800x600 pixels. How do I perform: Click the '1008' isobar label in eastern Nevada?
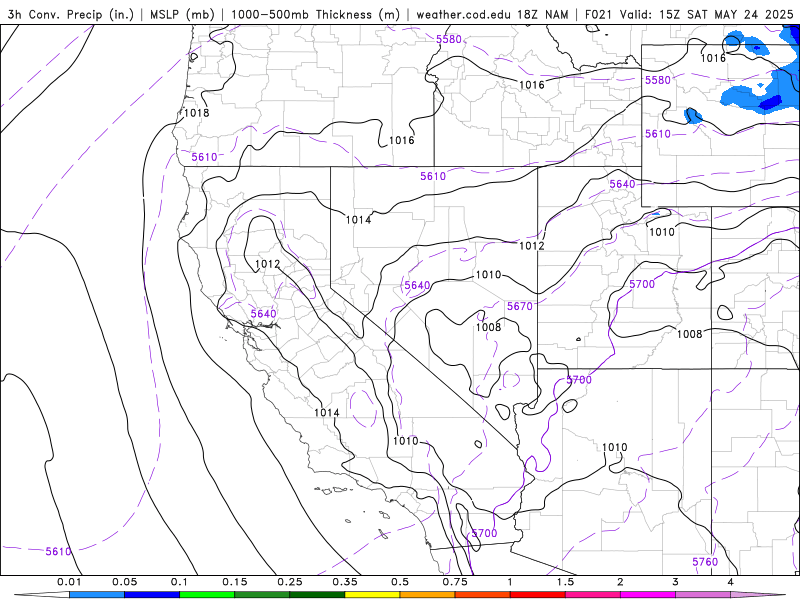tap(488, 327)
